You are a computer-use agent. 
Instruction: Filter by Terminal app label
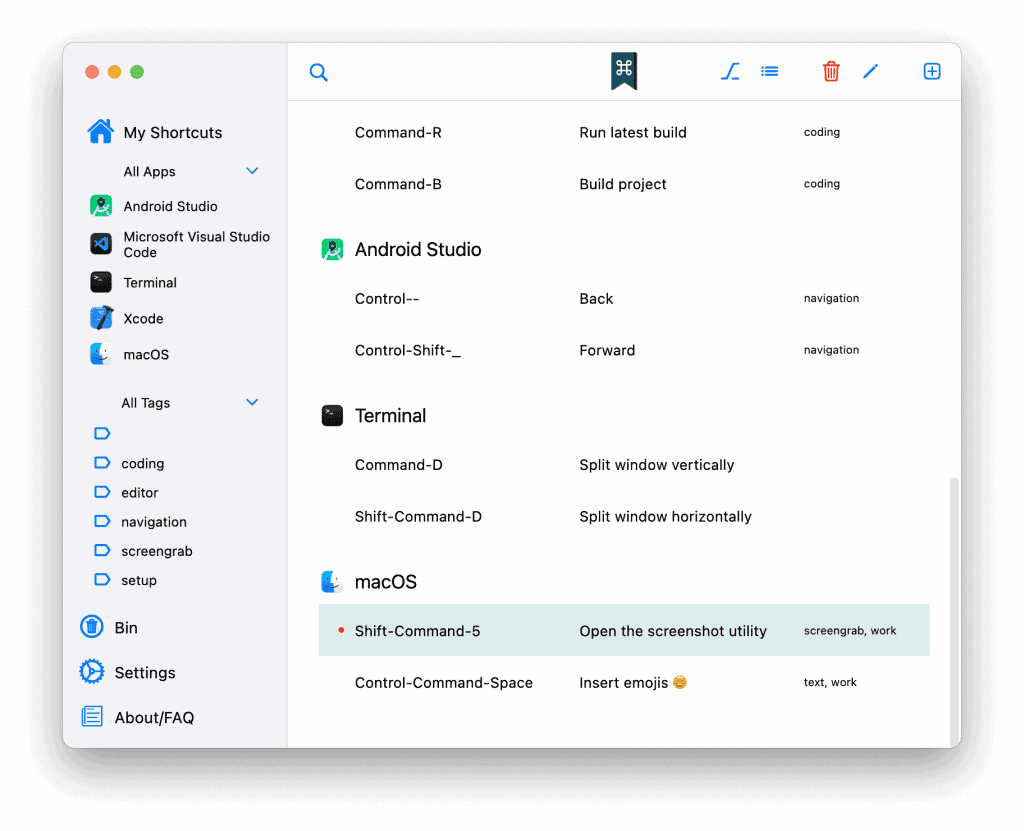pos(150,283)
